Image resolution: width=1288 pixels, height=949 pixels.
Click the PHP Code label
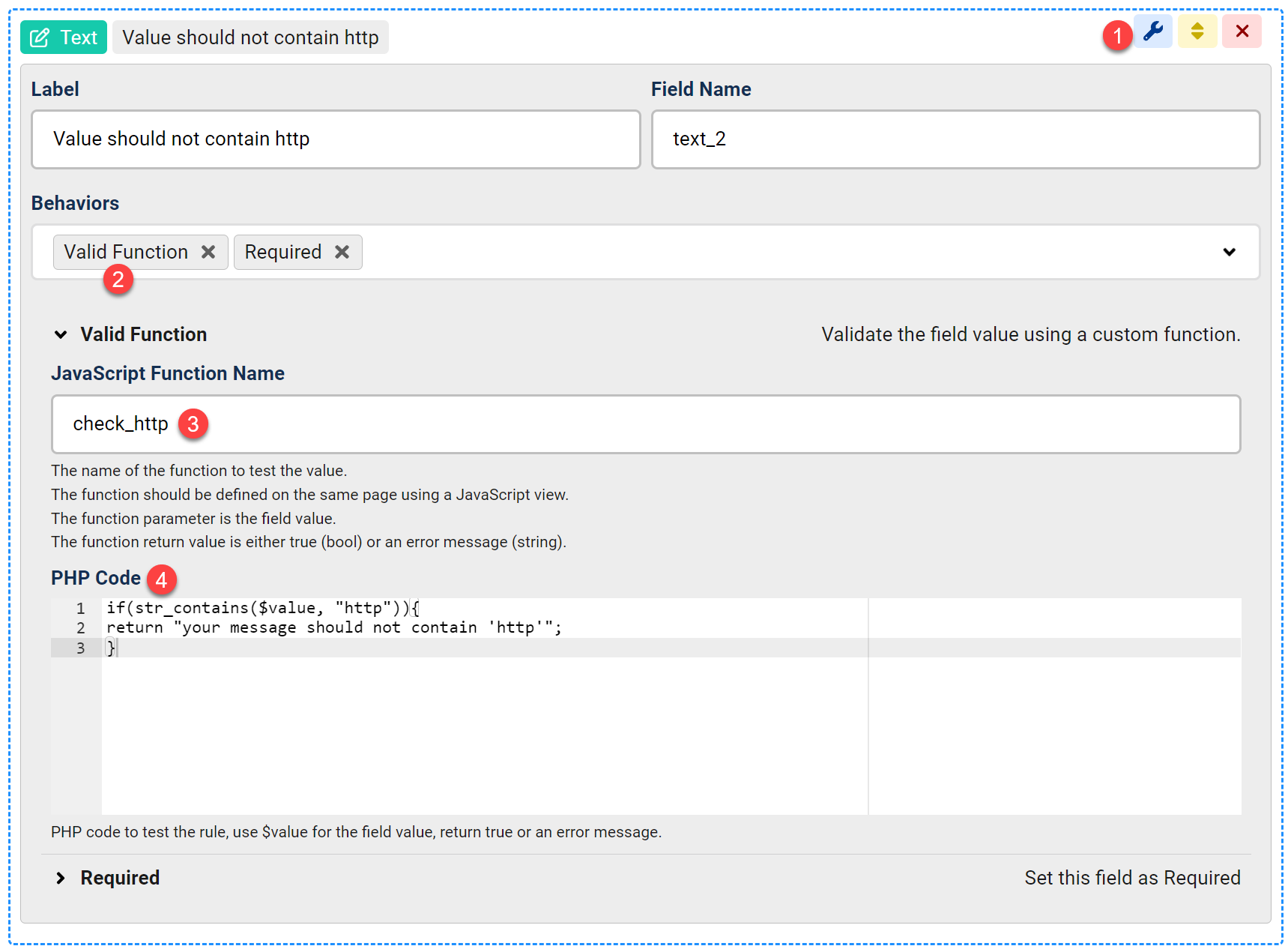click(96, 578)
